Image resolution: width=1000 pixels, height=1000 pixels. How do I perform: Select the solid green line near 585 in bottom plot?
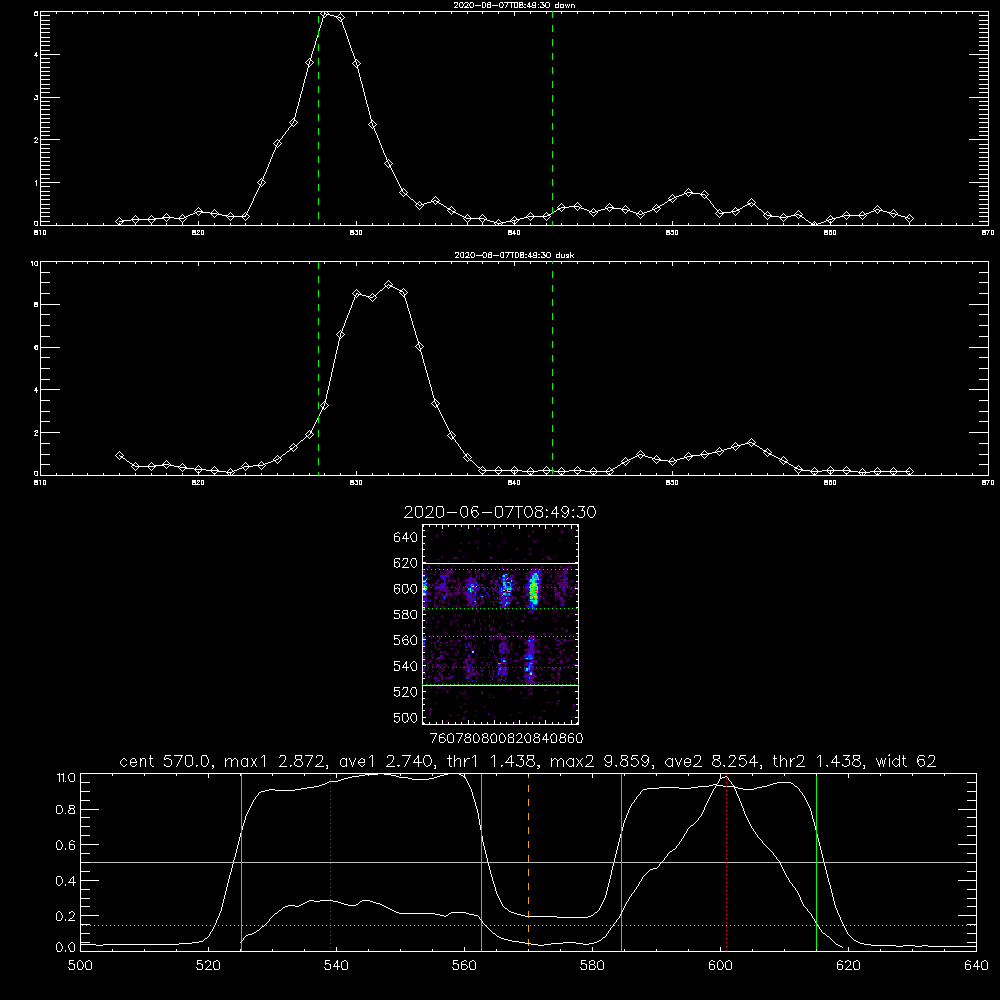[621, 861]
